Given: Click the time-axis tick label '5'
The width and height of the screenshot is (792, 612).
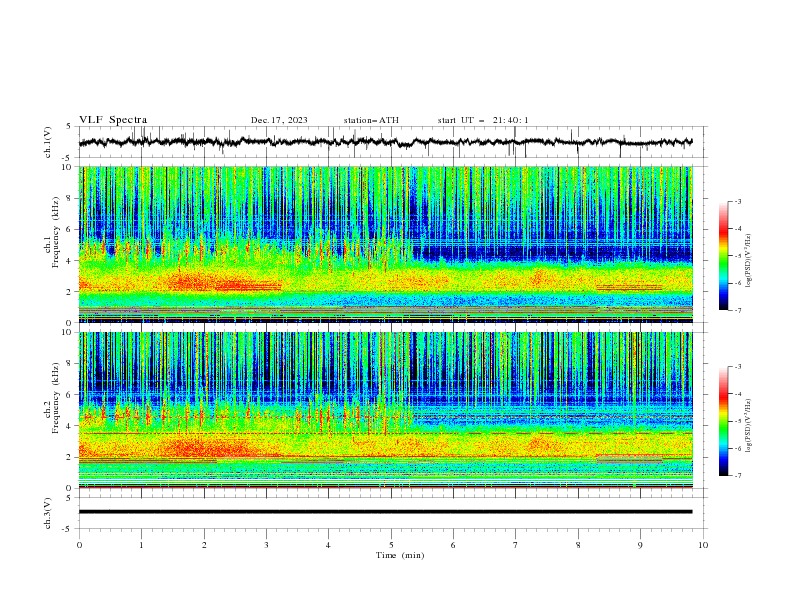Looking at the screenshot, I should tap(391, 545).
